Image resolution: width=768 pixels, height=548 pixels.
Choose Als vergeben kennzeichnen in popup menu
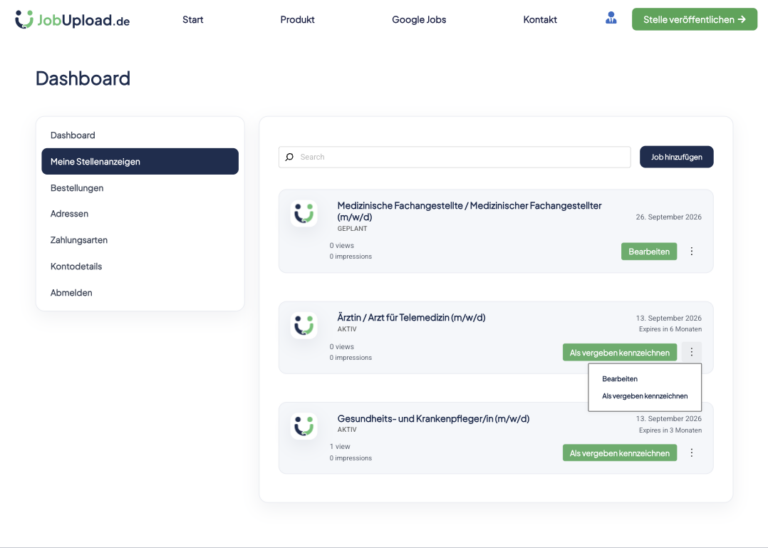pos(645,396)
